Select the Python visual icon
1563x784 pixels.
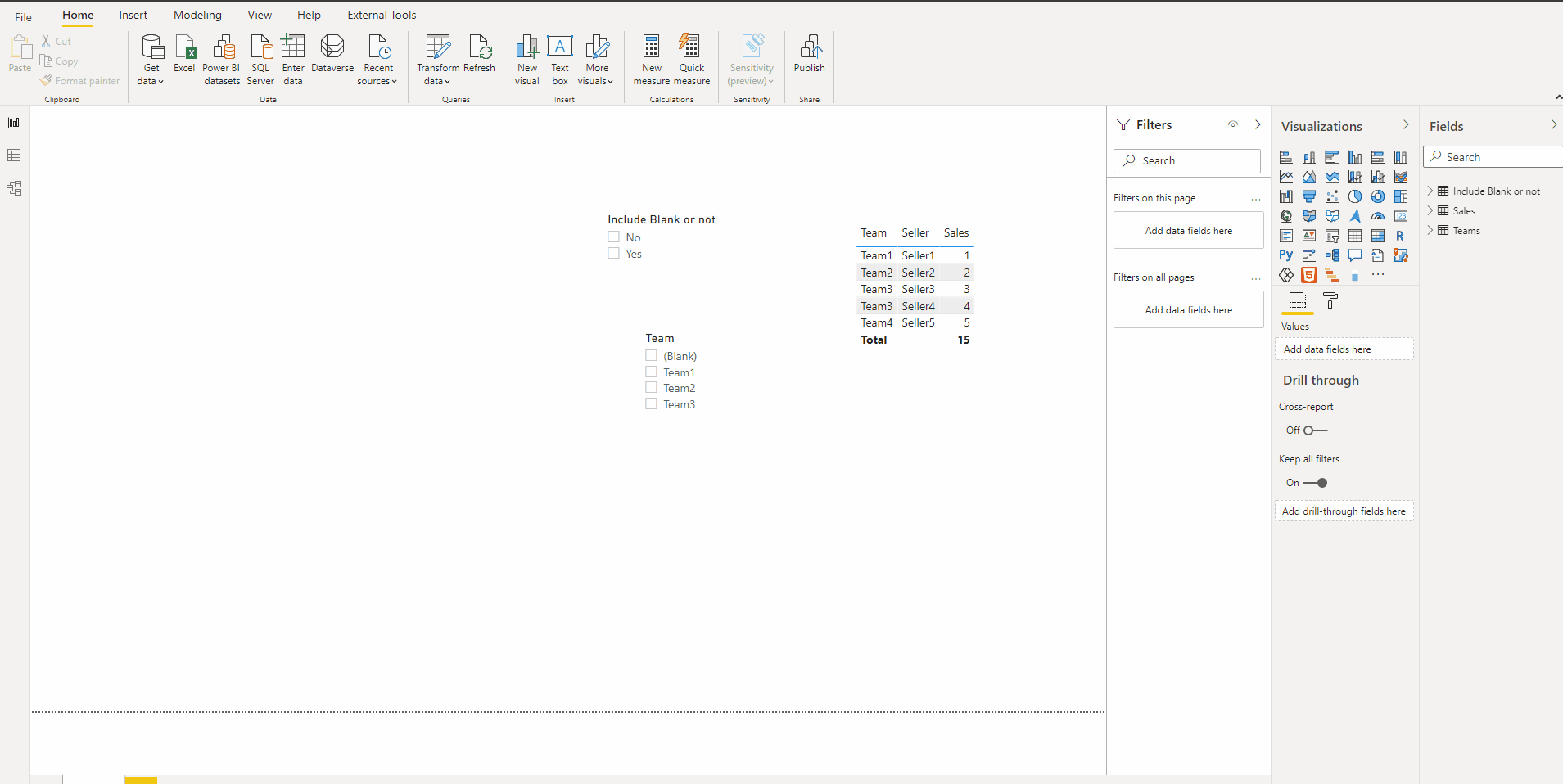coord(1286,255)
